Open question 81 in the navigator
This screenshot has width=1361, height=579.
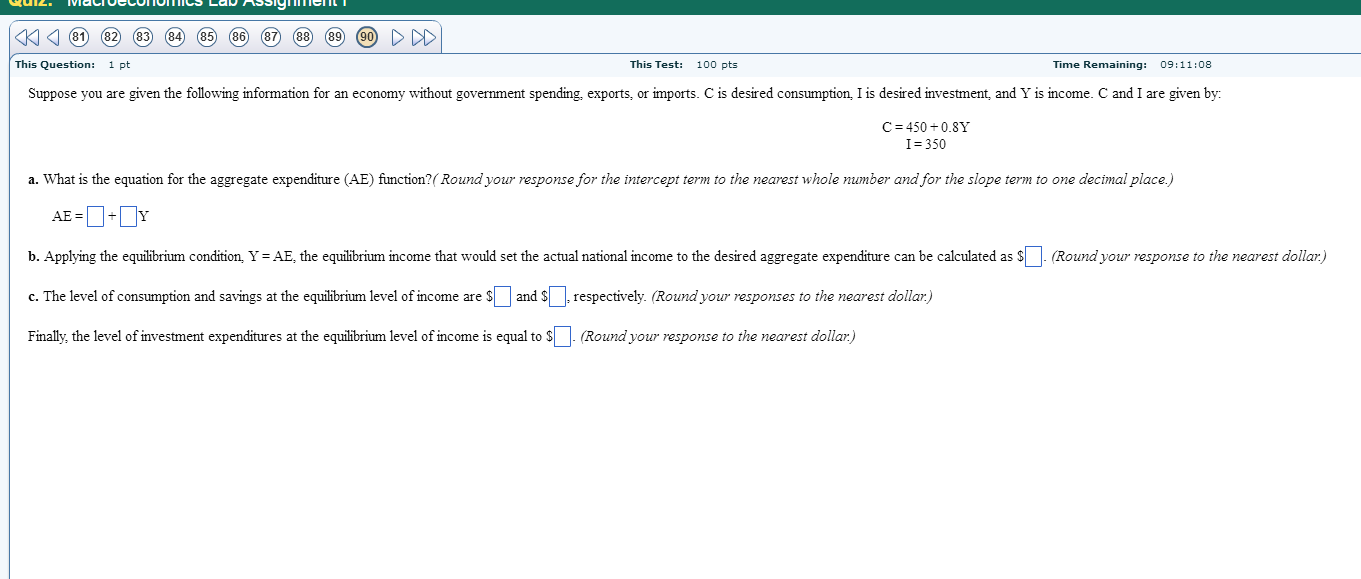(x=77, y=36)
